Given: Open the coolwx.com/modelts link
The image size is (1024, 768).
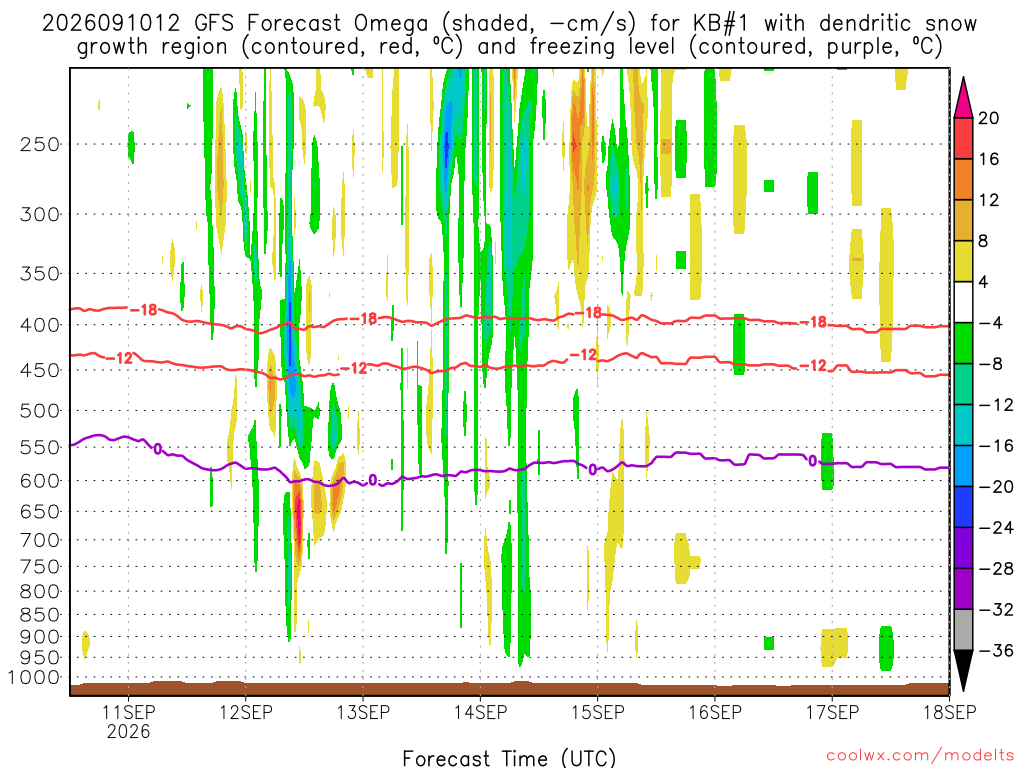Looking at the screenshot, I should pyautogui.click(x=920, y=756).
